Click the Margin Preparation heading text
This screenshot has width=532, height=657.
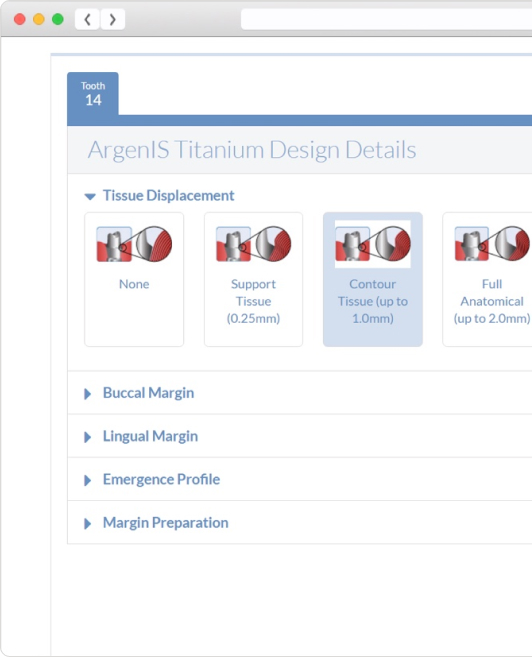point(165,523)
